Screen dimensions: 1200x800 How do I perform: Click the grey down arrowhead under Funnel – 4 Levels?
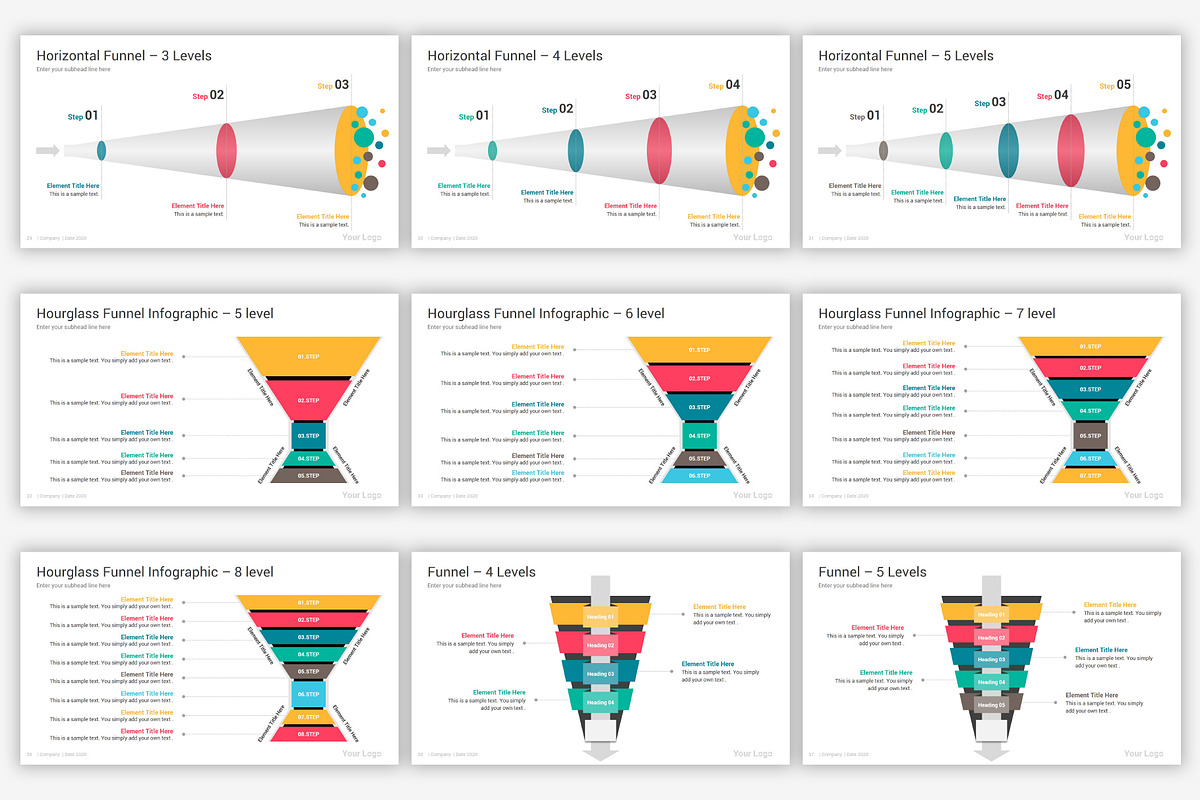pos(601,754)
